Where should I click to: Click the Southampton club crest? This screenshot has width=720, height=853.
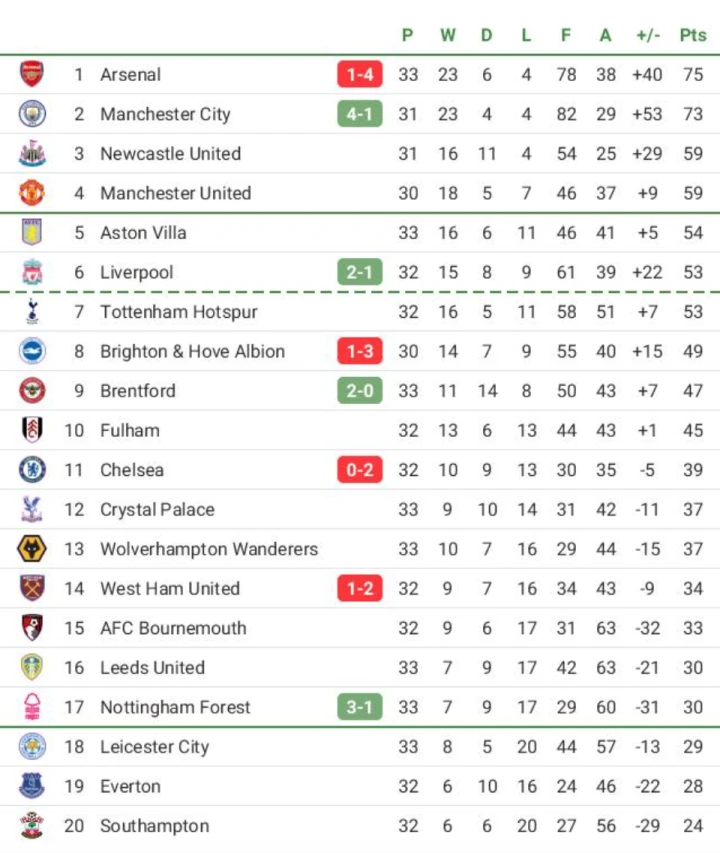point(32,825)
